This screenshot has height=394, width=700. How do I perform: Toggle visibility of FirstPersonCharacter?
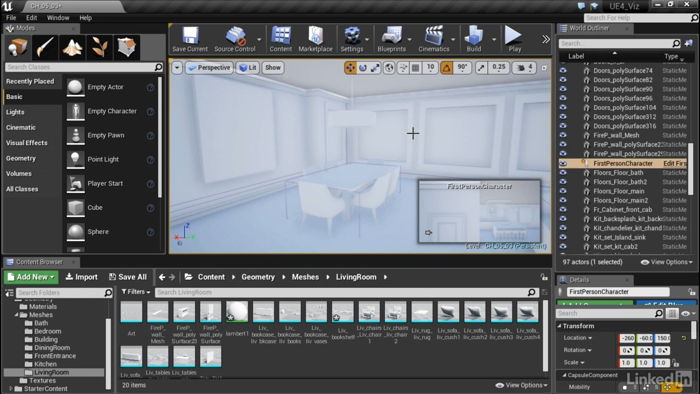[563, 163]
